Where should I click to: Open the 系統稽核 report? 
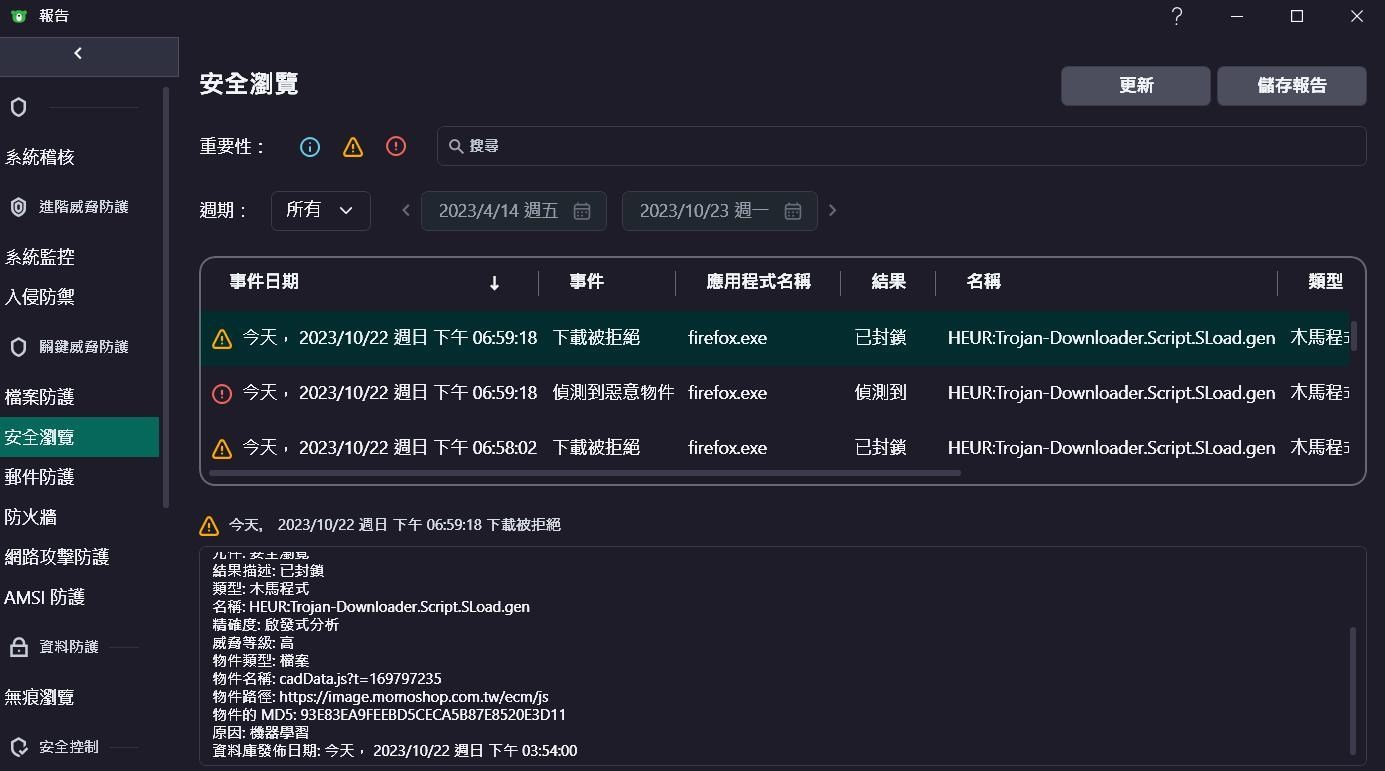tap(80, 157)
